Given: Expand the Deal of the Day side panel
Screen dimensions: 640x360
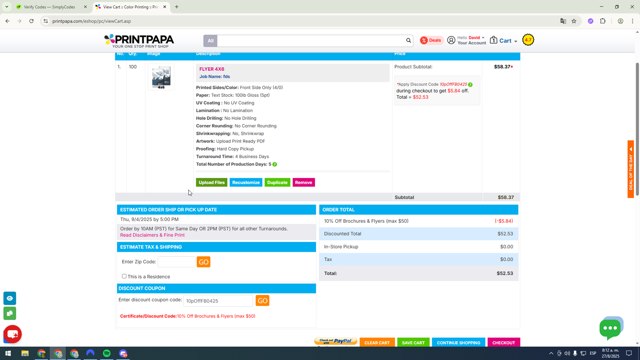Looking at the screenshot, I should pyautogui.click(x=631, y=169).
